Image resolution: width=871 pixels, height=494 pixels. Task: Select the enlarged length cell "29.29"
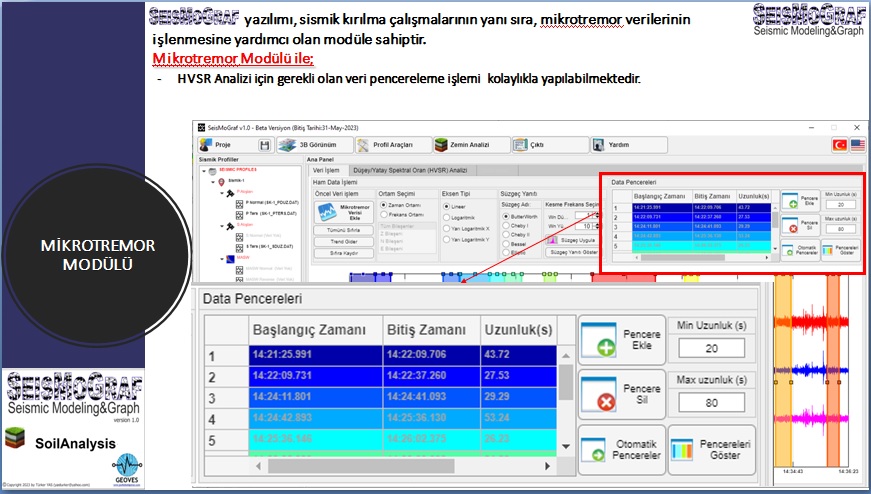coord(518,397)
